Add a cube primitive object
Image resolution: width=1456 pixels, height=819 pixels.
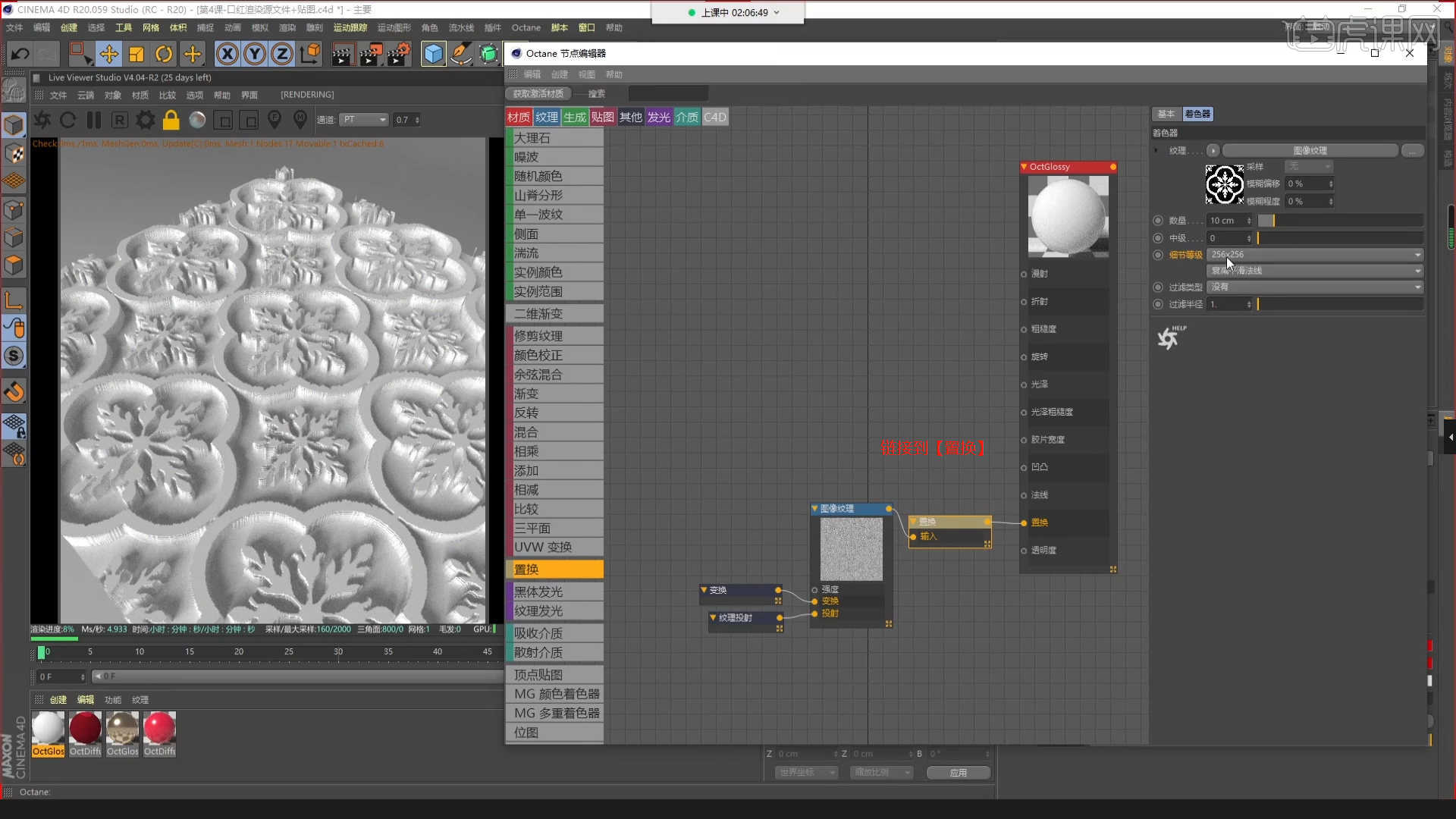coord(433,54)
